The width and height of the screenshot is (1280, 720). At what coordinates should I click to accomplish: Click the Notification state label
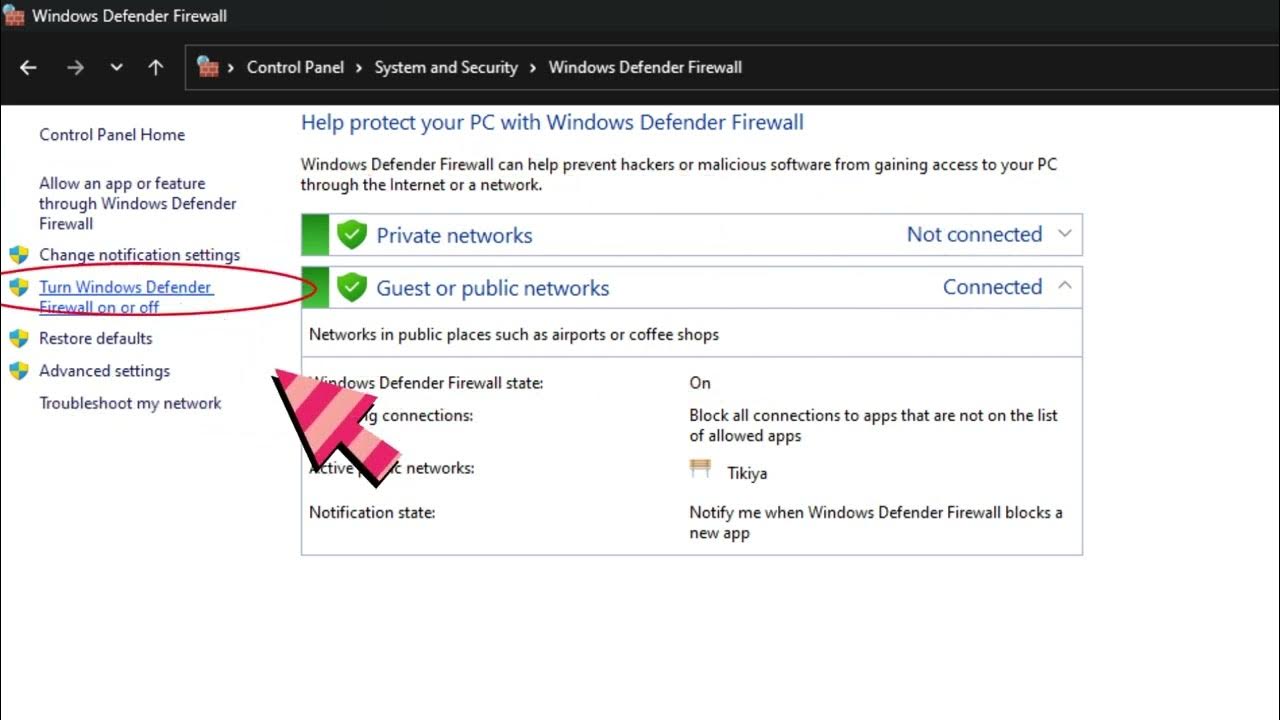pyautogui.click(x=372, y=513)
